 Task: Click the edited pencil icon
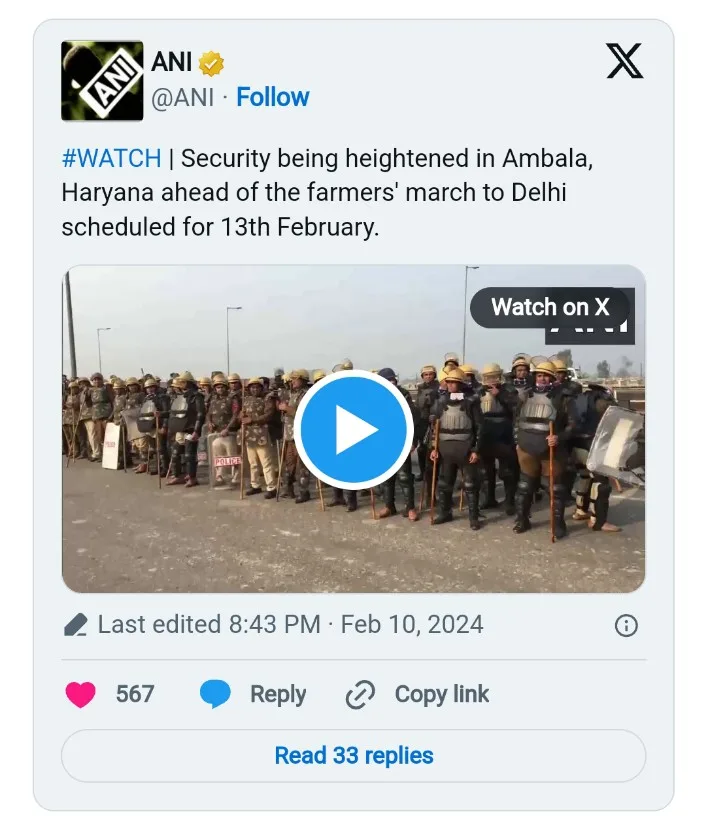point(75,626)
